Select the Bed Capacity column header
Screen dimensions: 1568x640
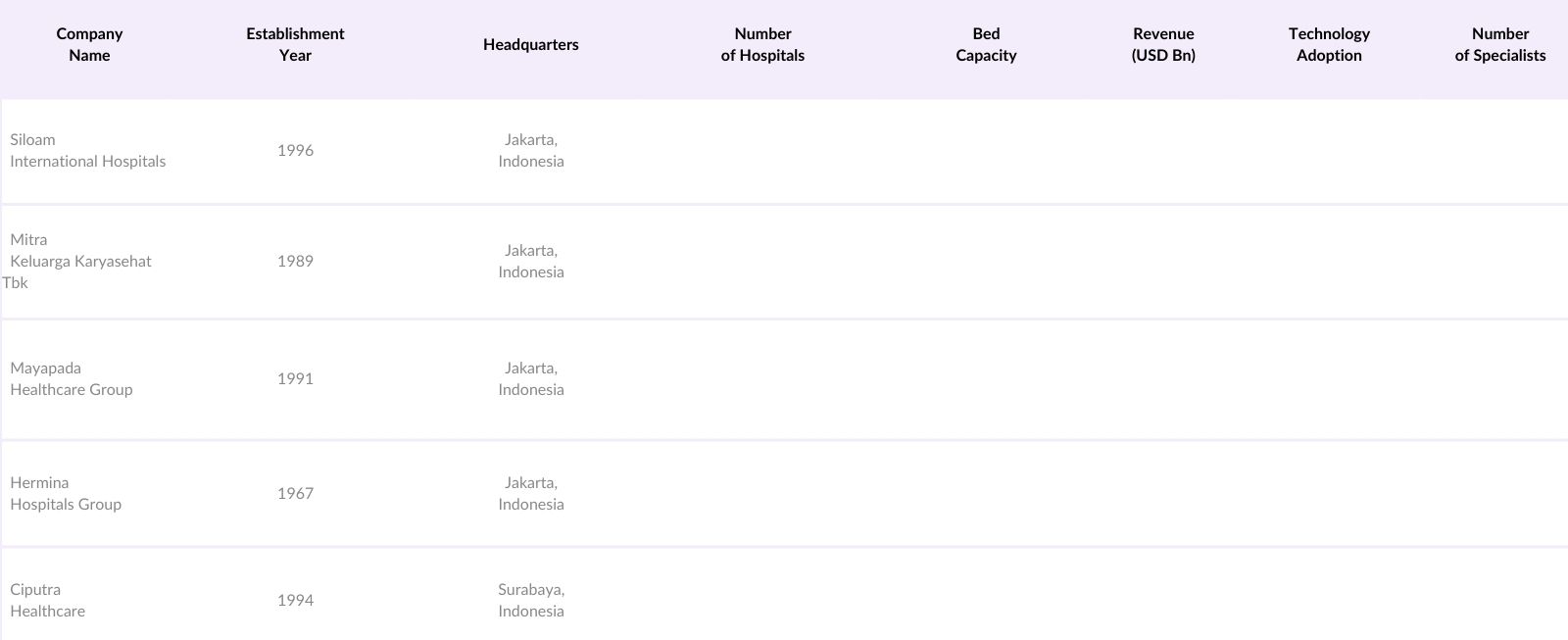(x=986, y=45)
